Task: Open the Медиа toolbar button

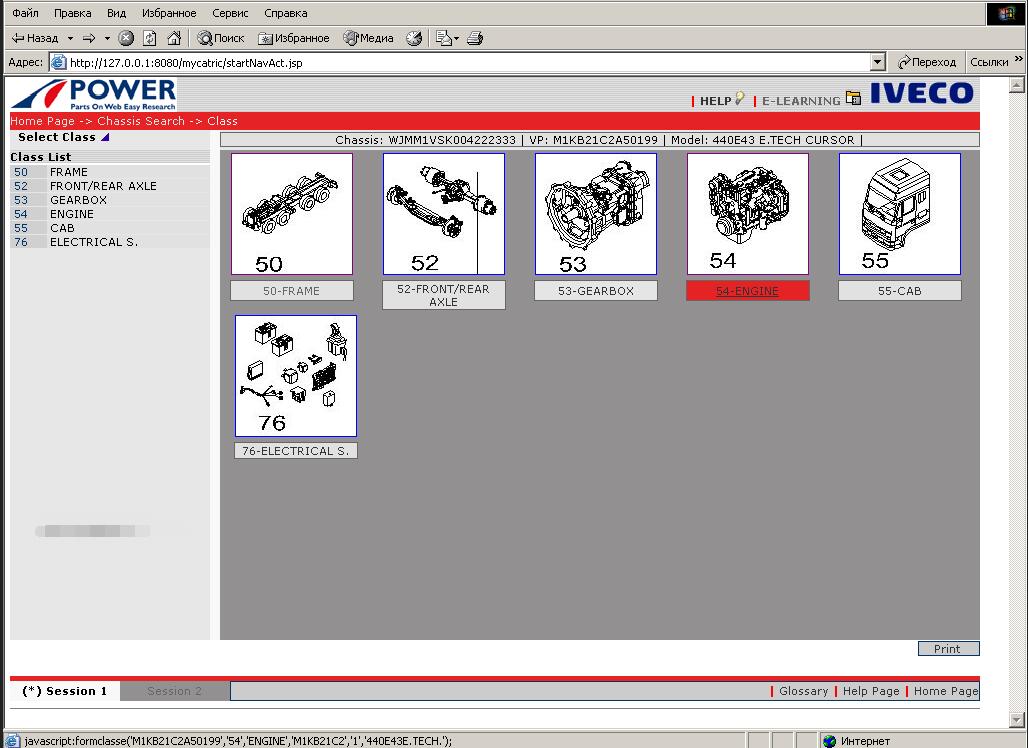Action: point(368,38)
